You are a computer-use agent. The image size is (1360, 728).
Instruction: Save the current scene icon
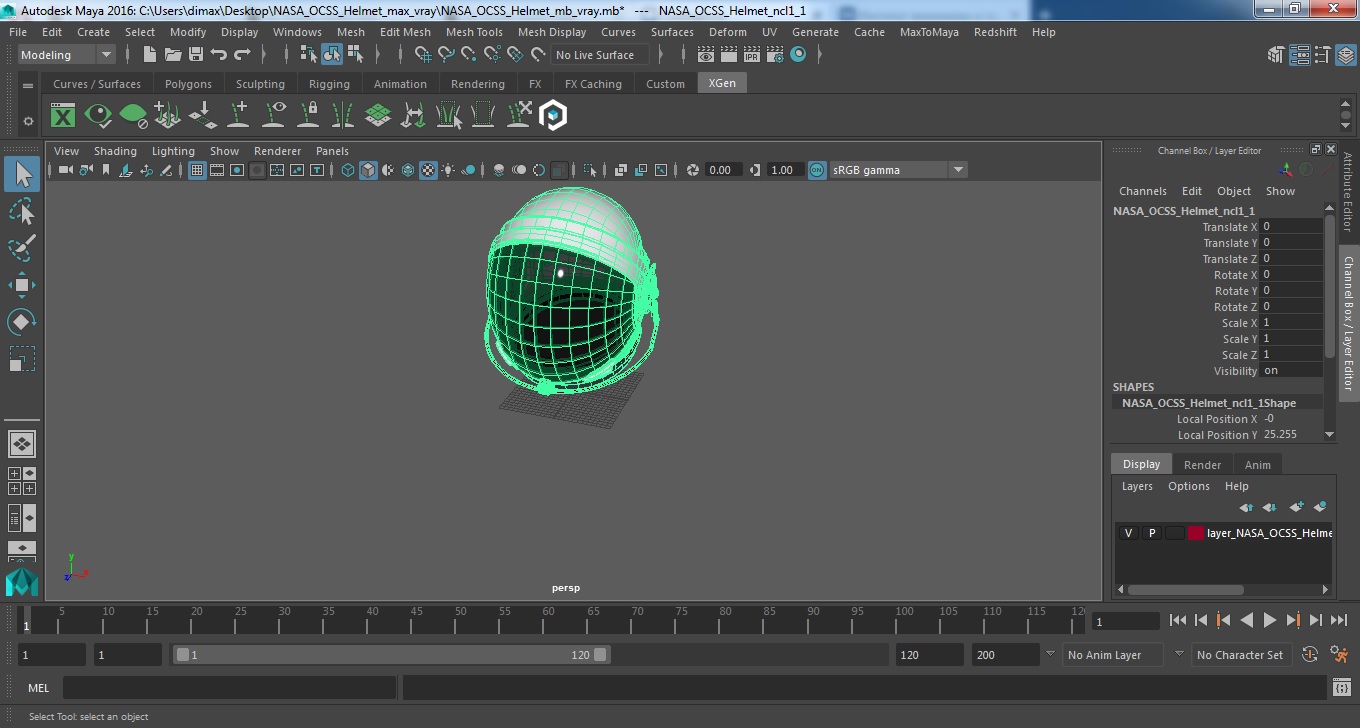(196, 55)
